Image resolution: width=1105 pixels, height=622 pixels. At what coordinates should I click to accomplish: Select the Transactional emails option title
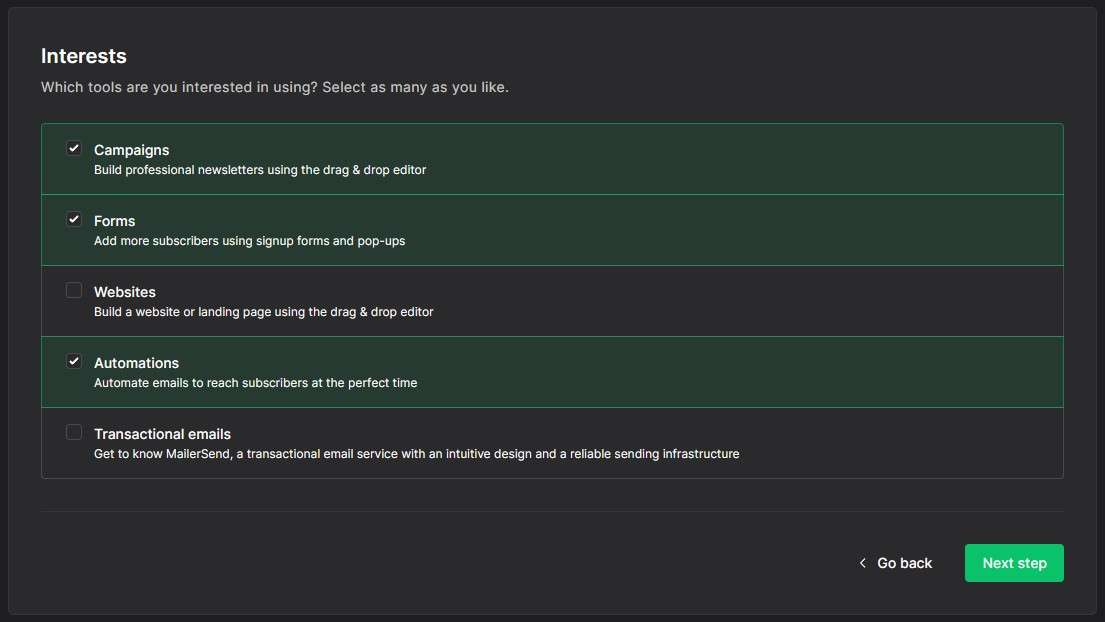point(162,434)
